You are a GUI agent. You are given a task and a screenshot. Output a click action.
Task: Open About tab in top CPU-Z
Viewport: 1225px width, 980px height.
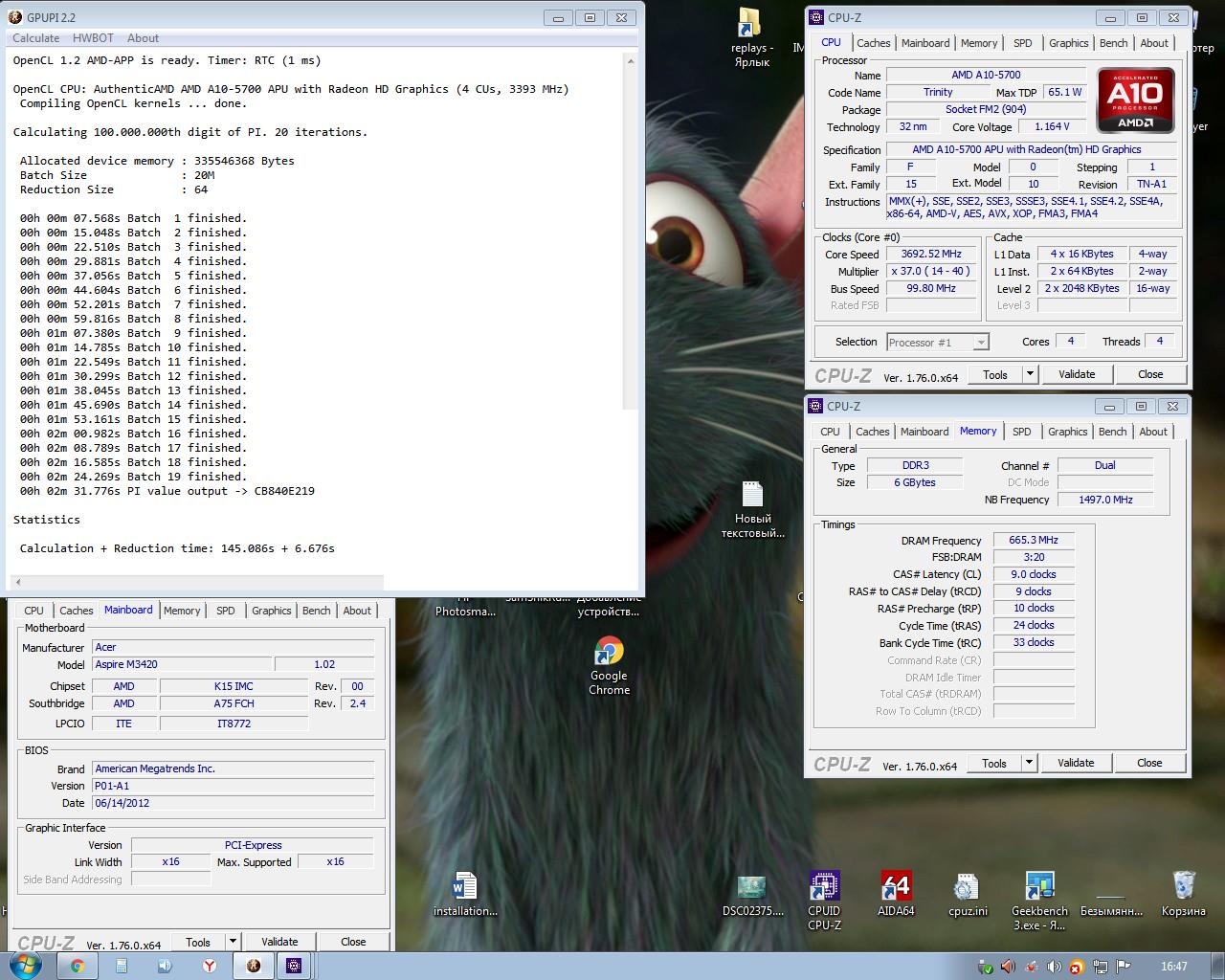tap(1154, 43)
